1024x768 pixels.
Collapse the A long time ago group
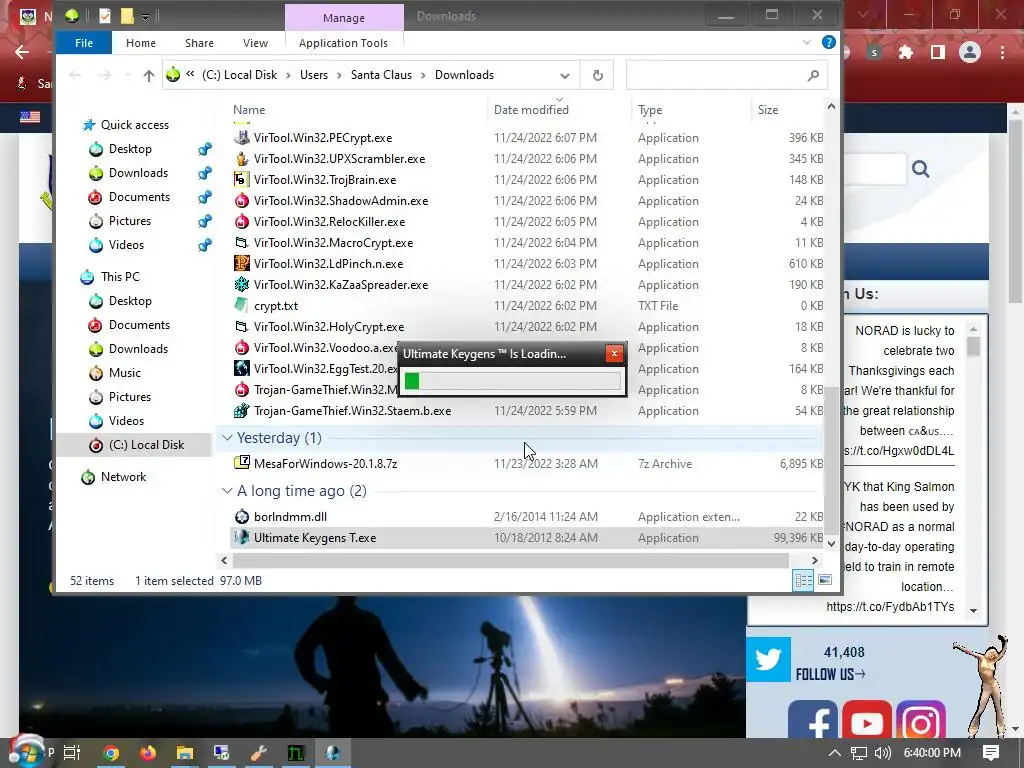tap(227, 490)
